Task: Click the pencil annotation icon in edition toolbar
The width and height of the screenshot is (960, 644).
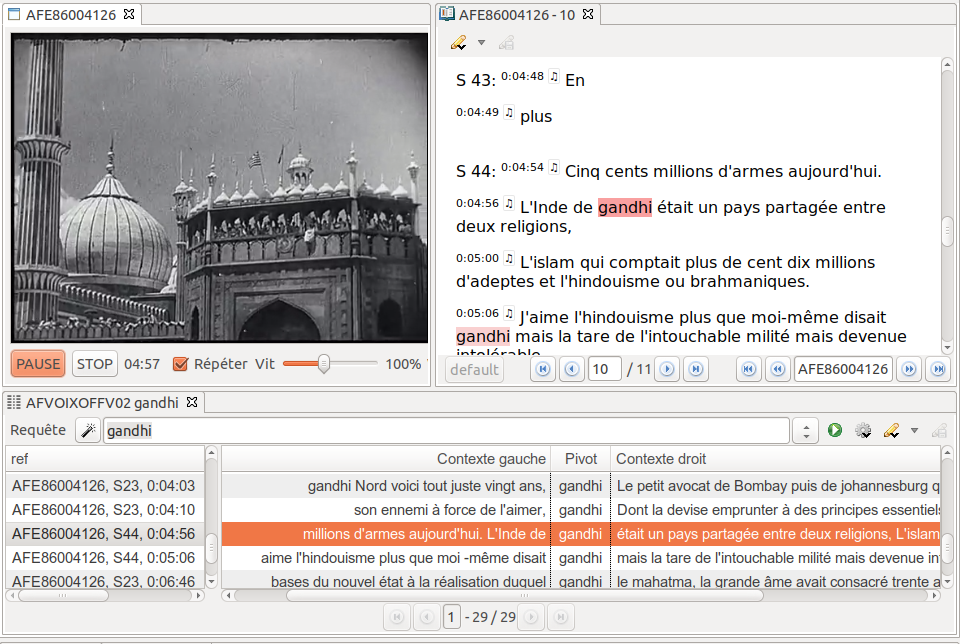Action: pyautogui.click(x=459, y=43)
